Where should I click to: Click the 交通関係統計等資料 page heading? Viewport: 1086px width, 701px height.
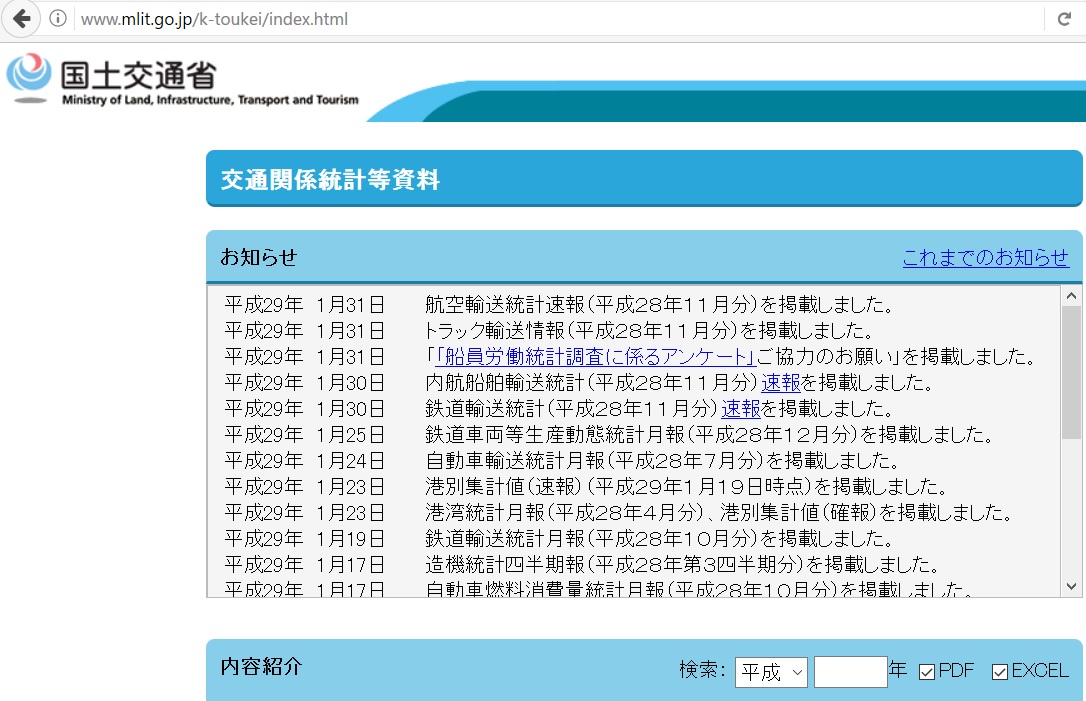click(x=330, y=180)
